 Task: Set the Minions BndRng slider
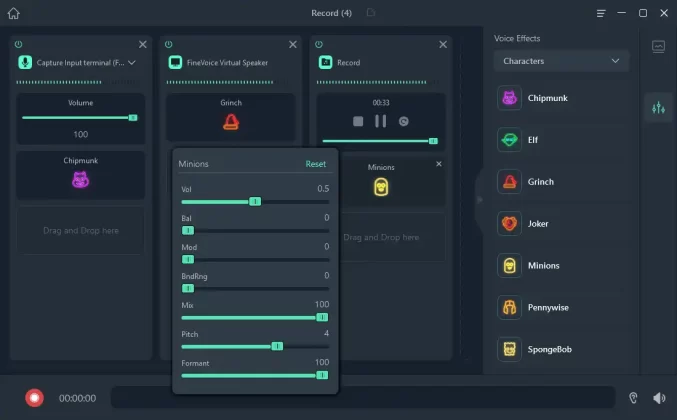pyautogui.click(x=255, y=288)
